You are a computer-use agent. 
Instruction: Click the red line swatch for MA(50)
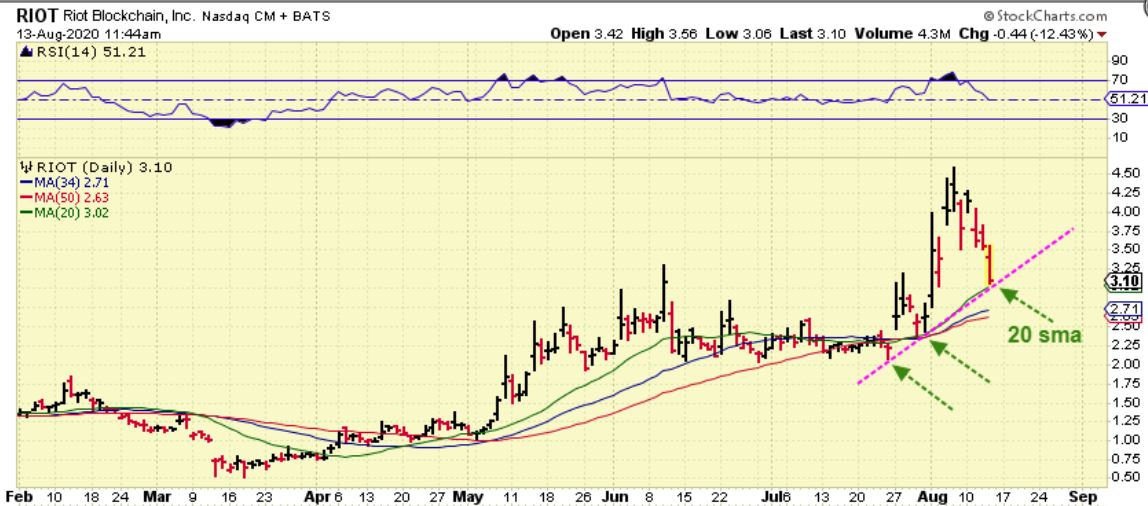click(x=25, y=198)
